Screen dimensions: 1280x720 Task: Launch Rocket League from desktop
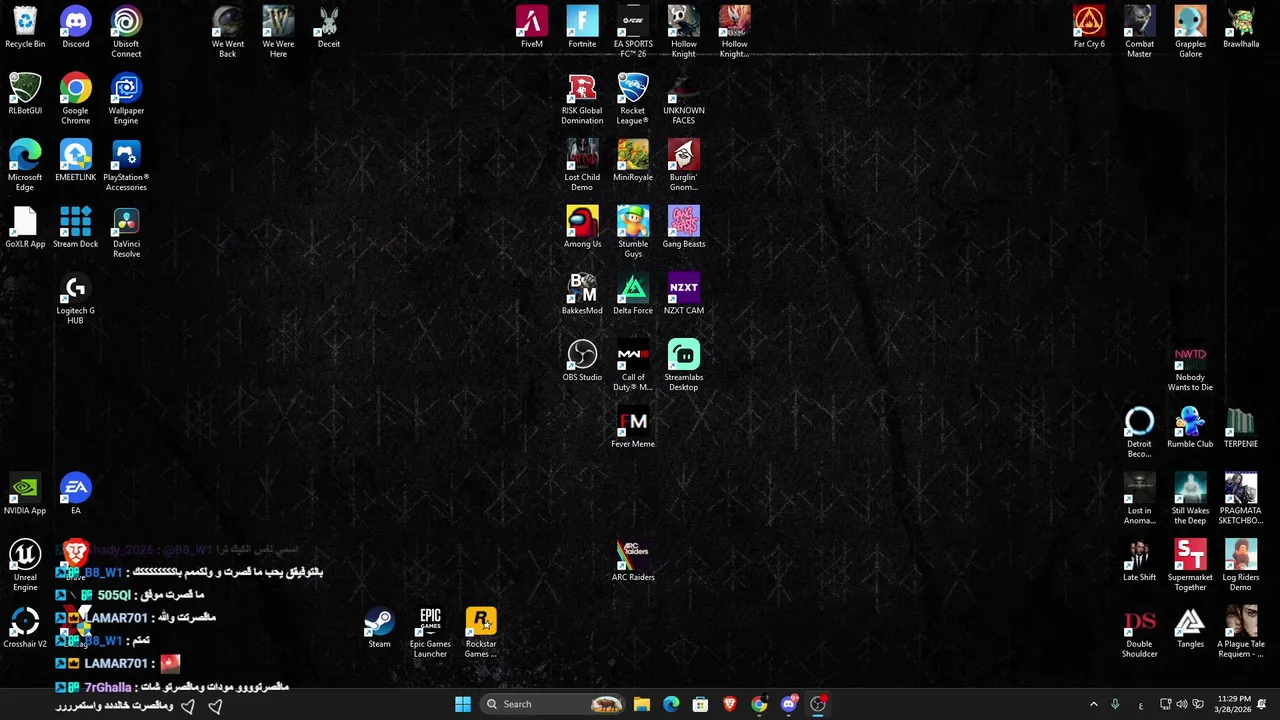(x=633, y=99)
